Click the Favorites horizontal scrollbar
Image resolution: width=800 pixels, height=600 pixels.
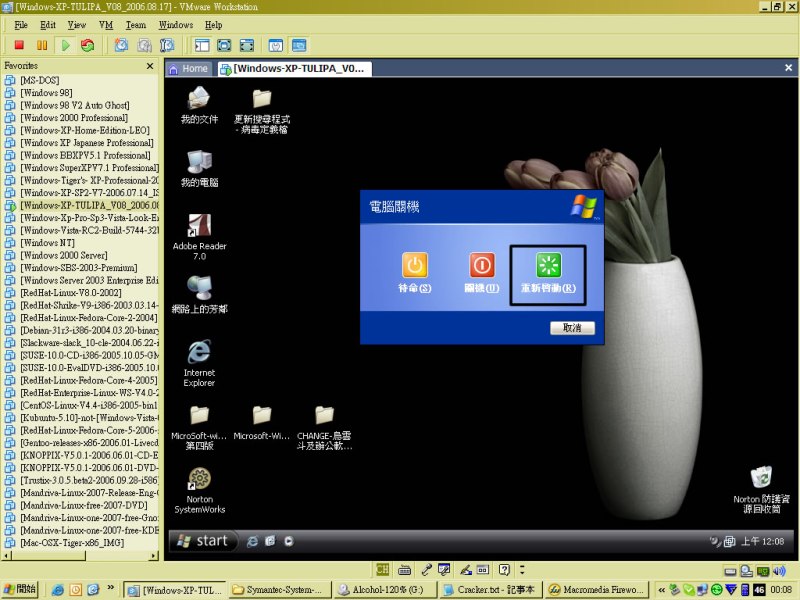click(x=81, y=556)
